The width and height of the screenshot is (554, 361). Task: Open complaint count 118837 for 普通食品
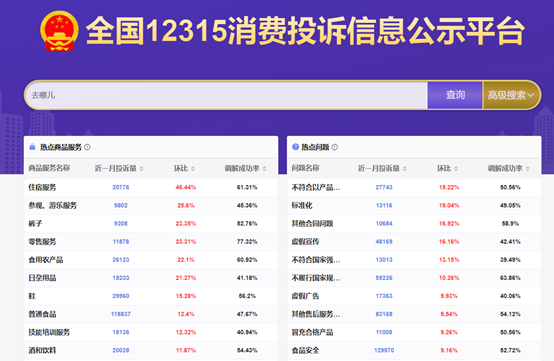(121, 314)
